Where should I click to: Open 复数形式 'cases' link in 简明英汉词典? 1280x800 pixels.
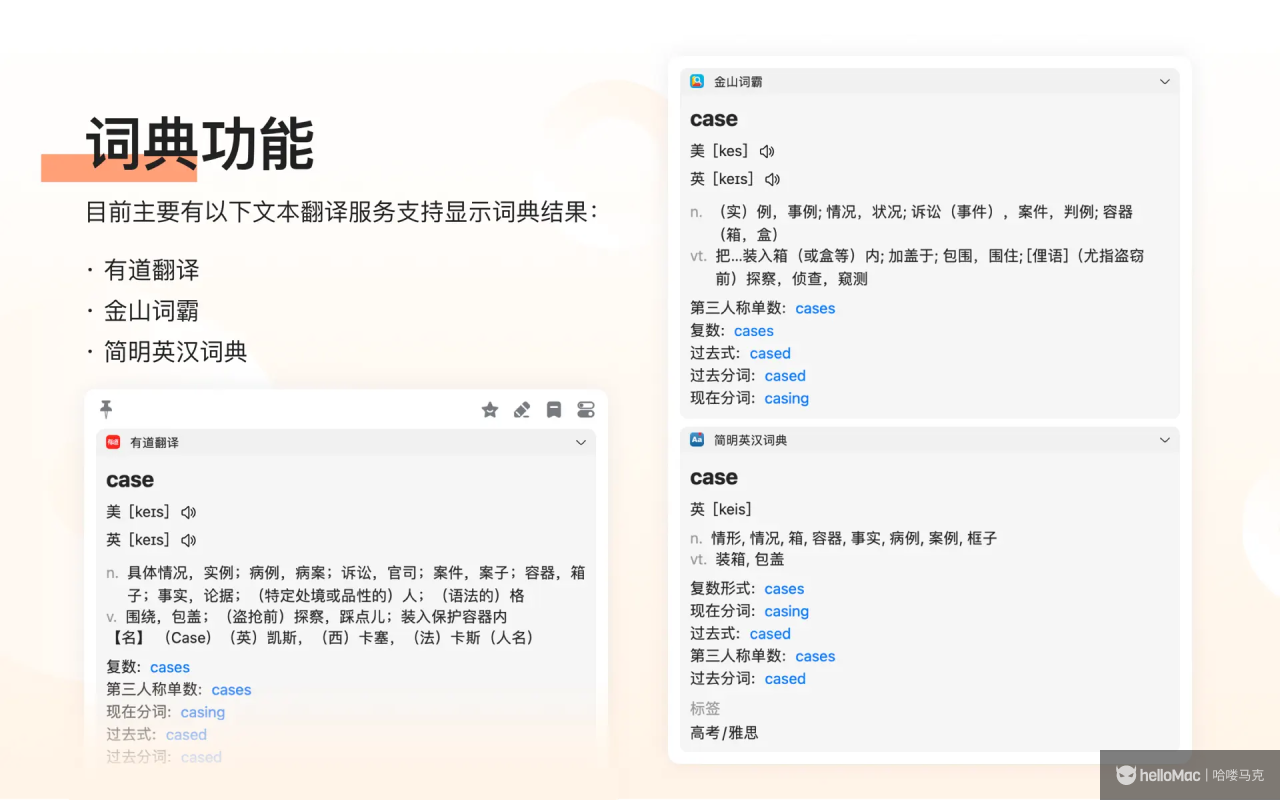[785, 589]
